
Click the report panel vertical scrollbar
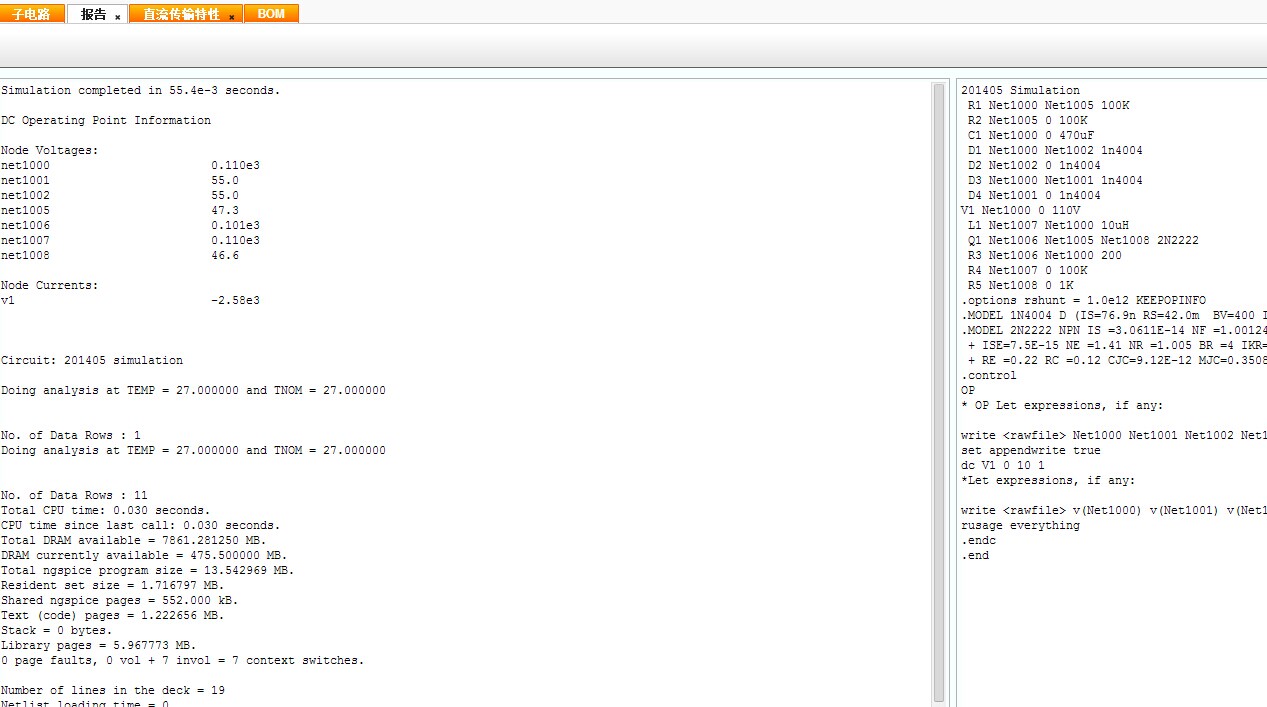click(939, 392)
